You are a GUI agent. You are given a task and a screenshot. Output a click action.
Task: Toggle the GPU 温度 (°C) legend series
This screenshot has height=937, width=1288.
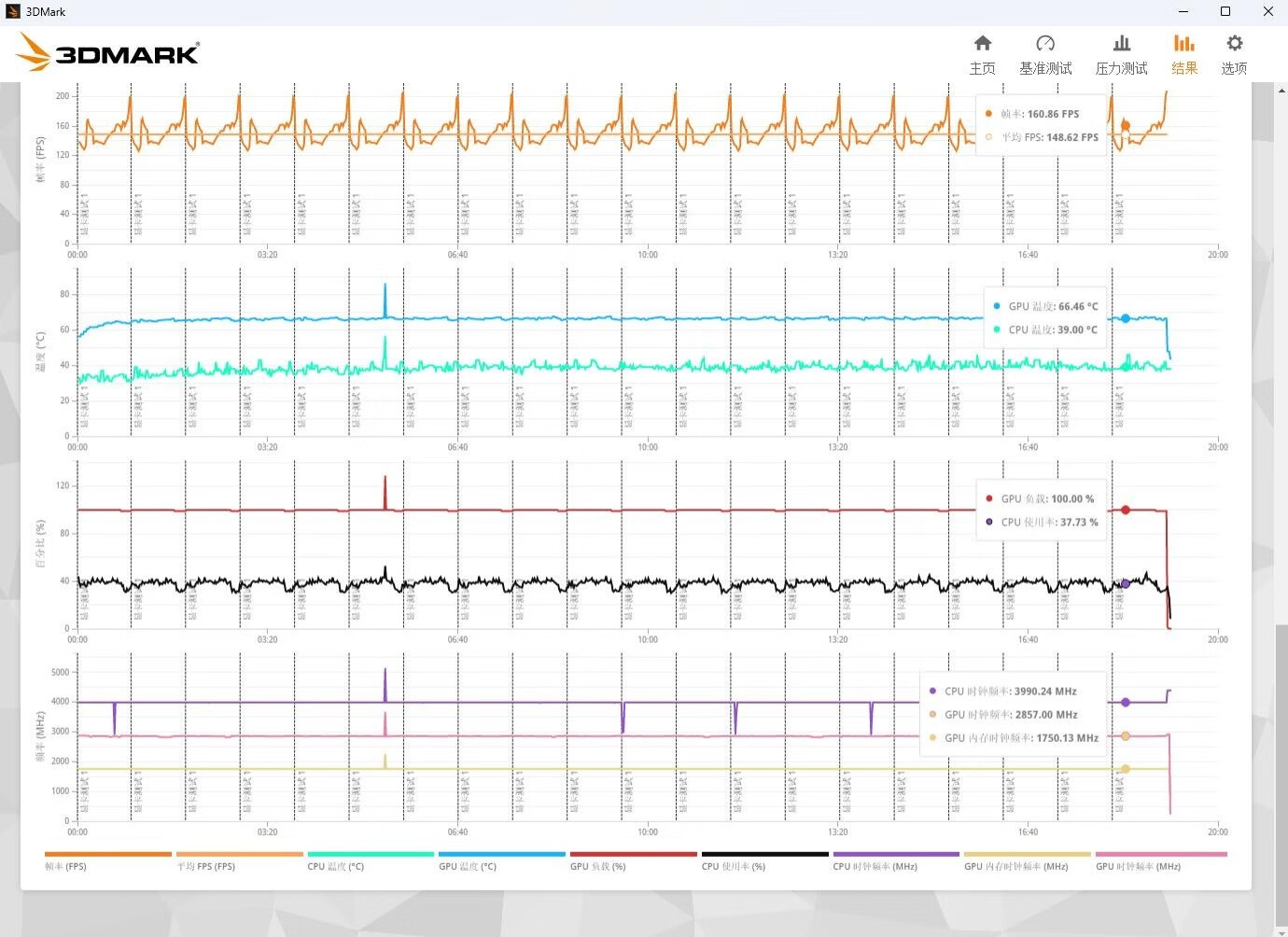tap(502, 860)
